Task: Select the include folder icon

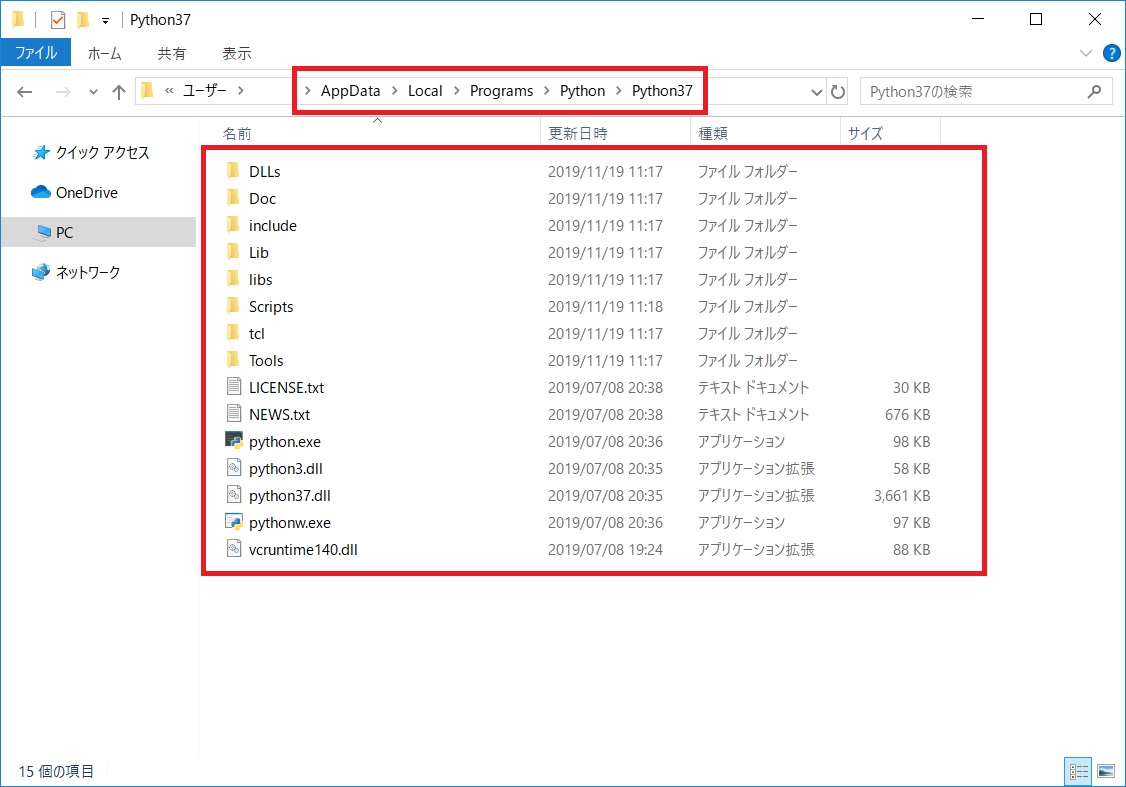Action: coord(233,225)
